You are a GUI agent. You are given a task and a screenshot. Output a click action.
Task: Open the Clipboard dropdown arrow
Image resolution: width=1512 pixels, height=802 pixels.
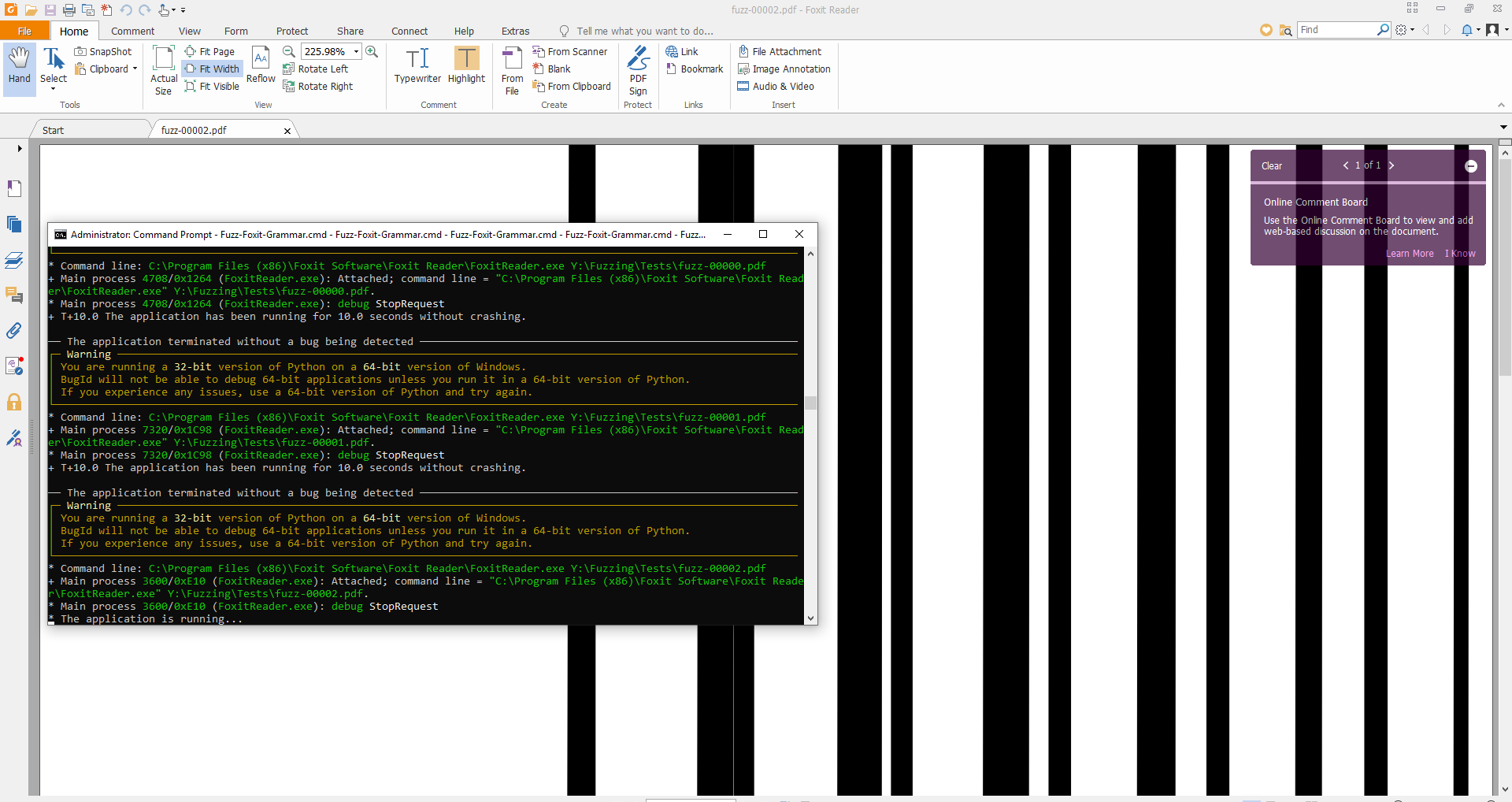[135, 69]
